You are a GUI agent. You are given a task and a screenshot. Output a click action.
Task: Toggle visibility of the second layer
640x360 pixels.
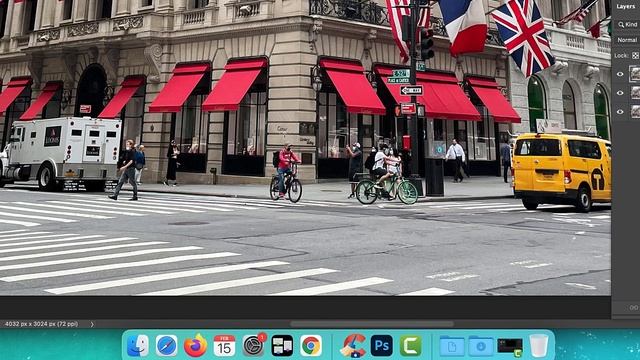click(620, 93)
